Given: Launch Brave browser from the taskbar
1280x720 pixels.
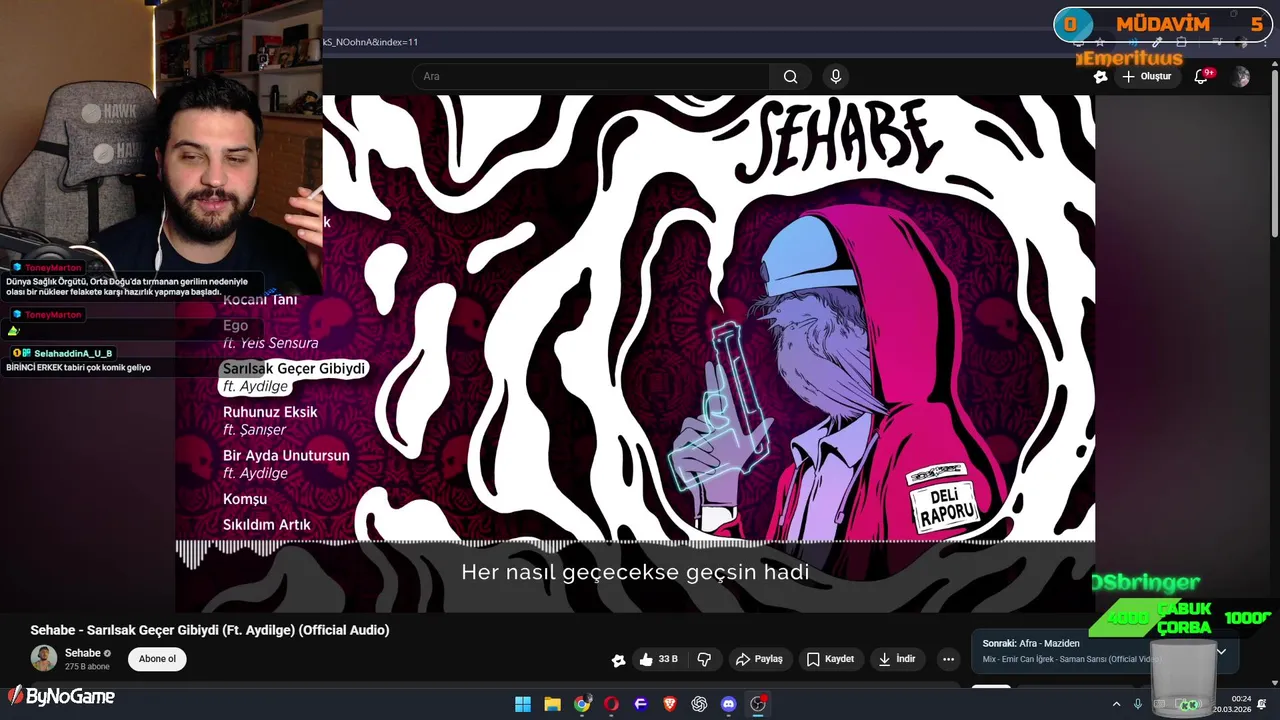Looking at the screenshot, I should (x=670, y=704).
